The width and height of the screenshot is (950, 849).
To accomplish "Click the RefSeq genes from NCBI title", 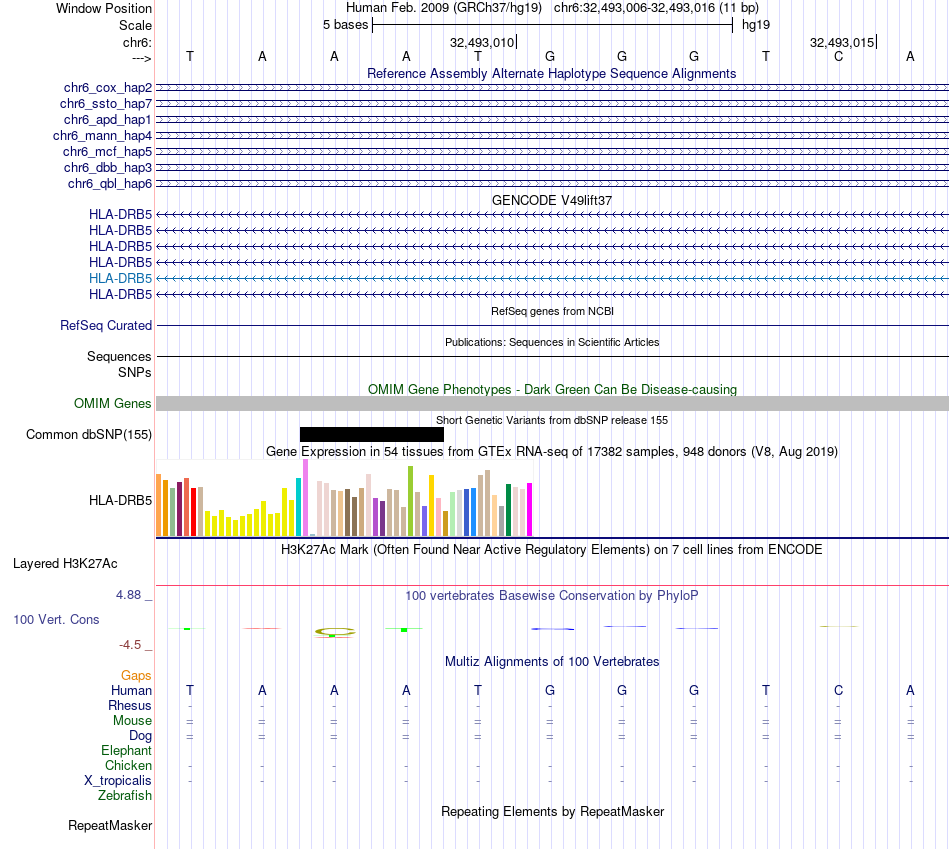I will coord(552,311).
